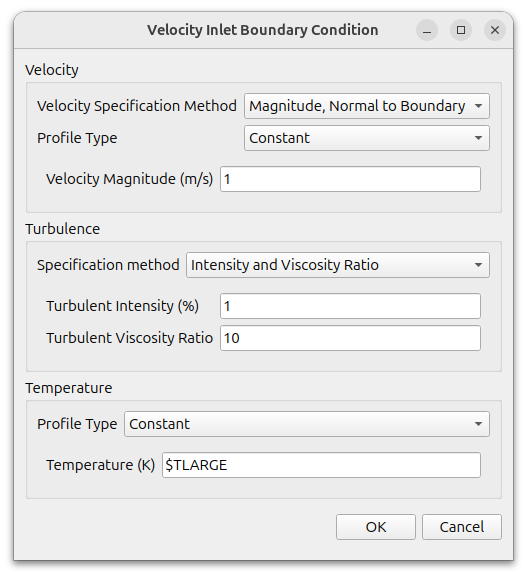This screenshot has height=577, width=527.
Task: Maximize the boundary condition dialog
Action: [x=461, y=30]
